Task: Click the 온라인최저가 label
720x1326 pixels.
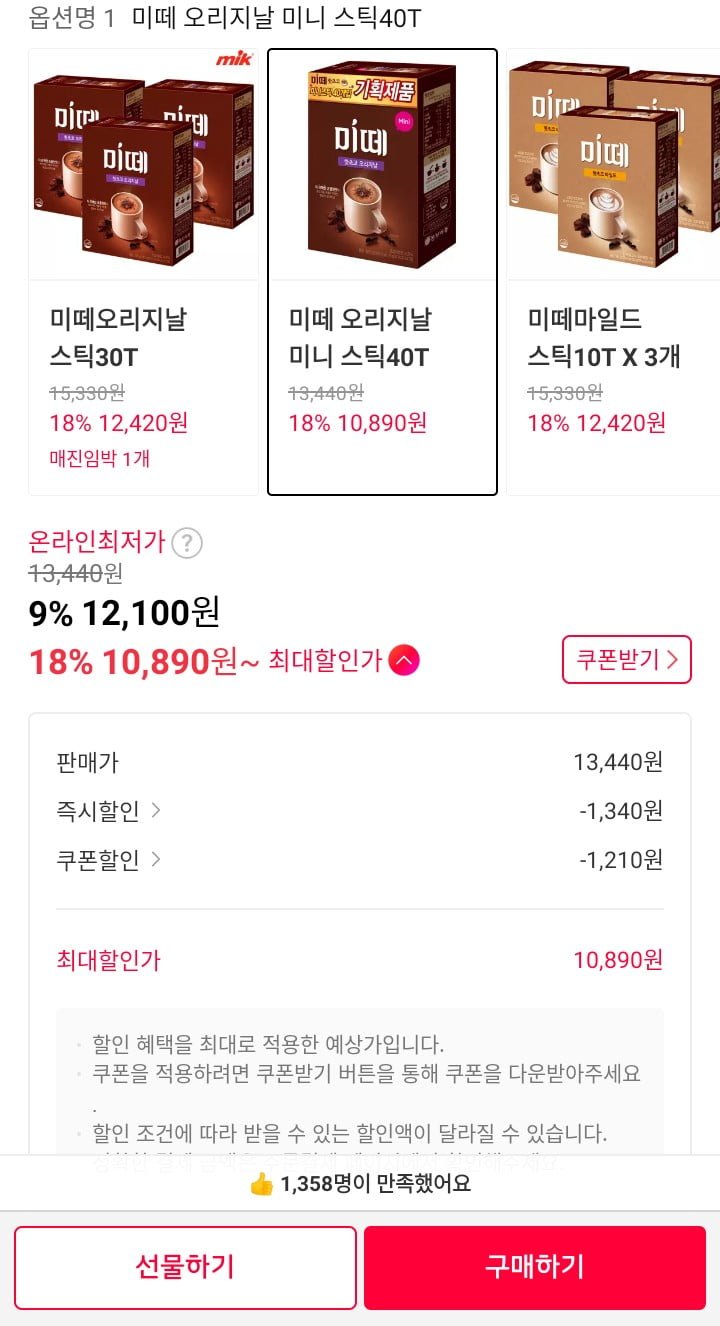Action: pos(97,542)
